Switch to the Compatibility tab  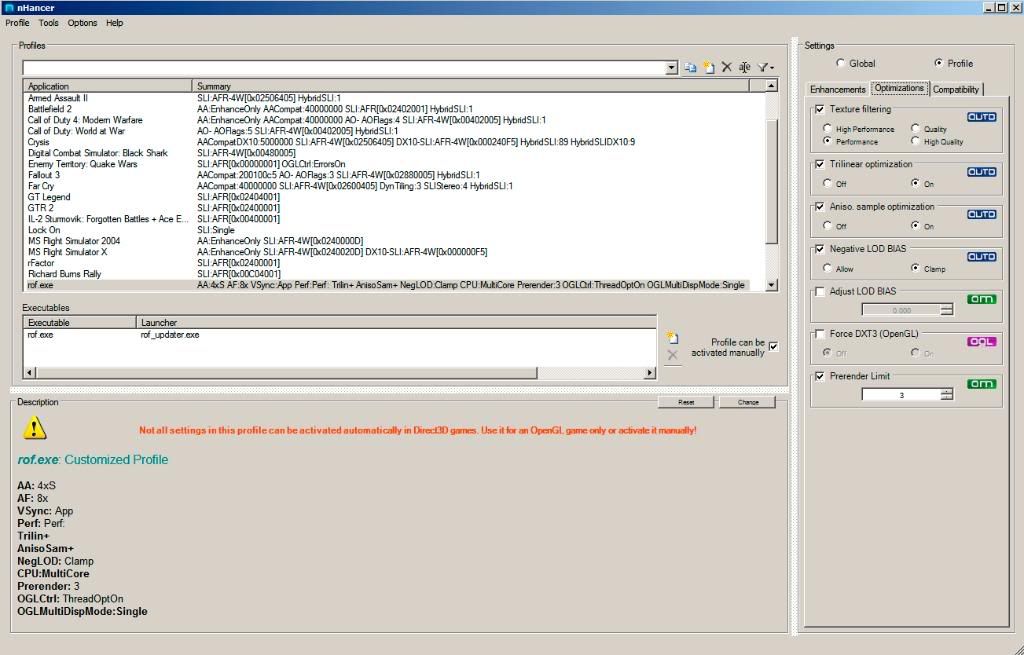click(x=955, y=89)
